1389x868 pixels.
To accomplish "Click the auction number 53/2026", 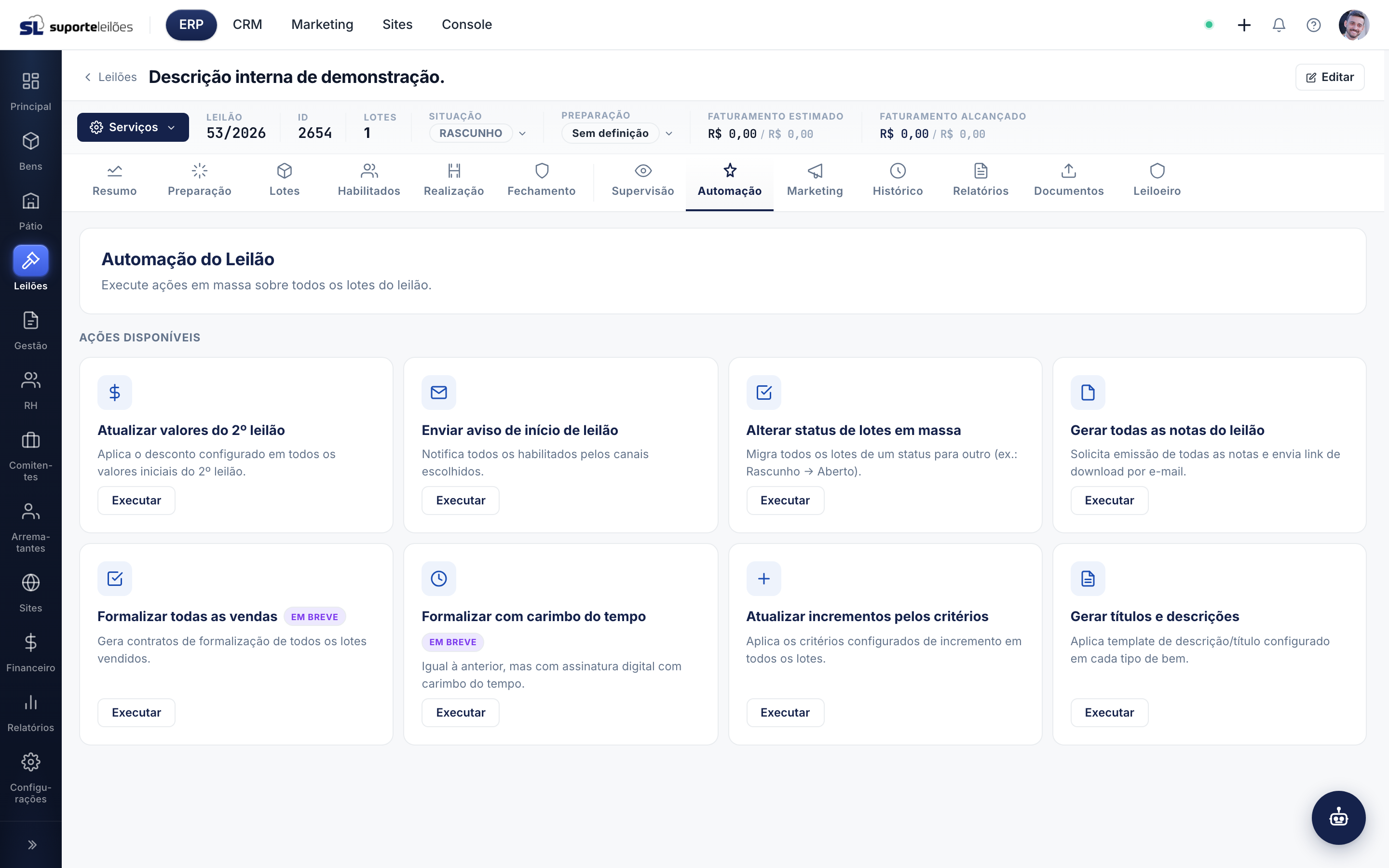I will tap(236, 133).
